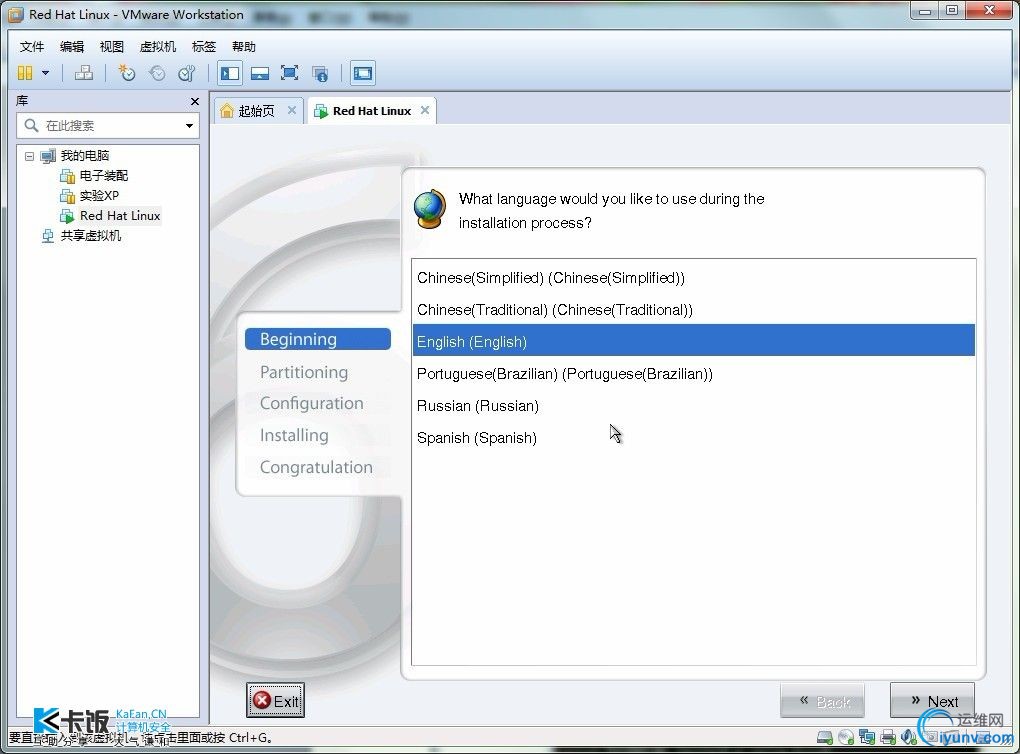Viewport: 1020px width, 754px height.
Task: Open the 文件 menu
Action: (31, 47)
